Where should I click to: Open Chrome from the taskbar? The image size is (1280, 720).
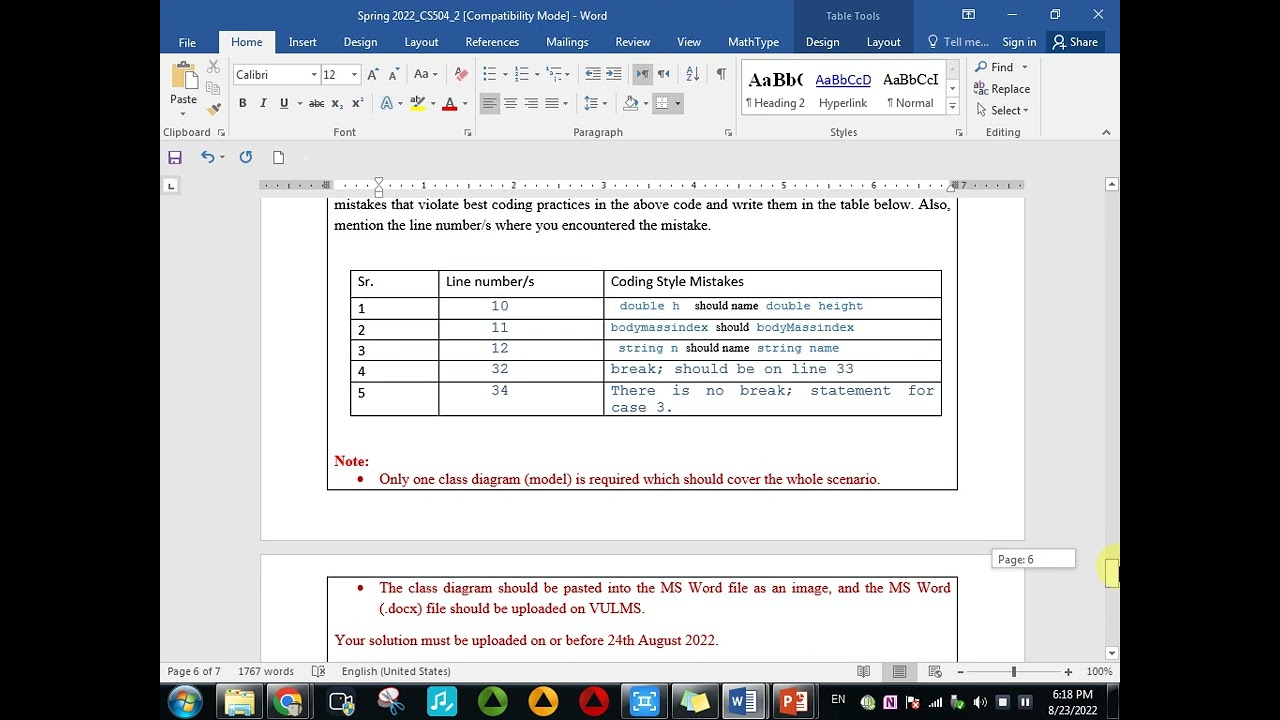288,702
